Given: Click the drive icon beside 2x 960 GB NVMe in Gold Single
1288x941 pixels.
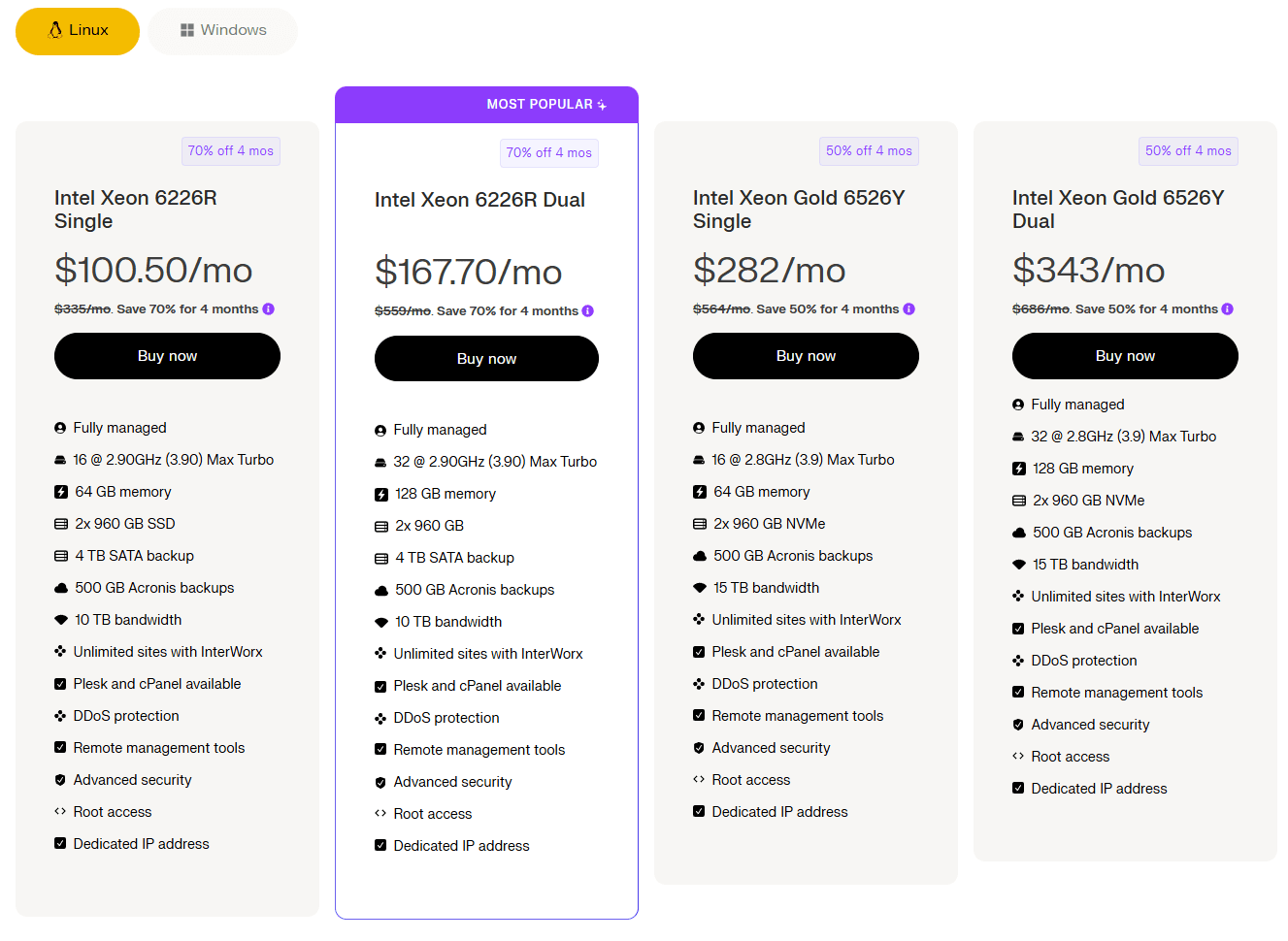Looking at the screenshot, I should point(700,524).
